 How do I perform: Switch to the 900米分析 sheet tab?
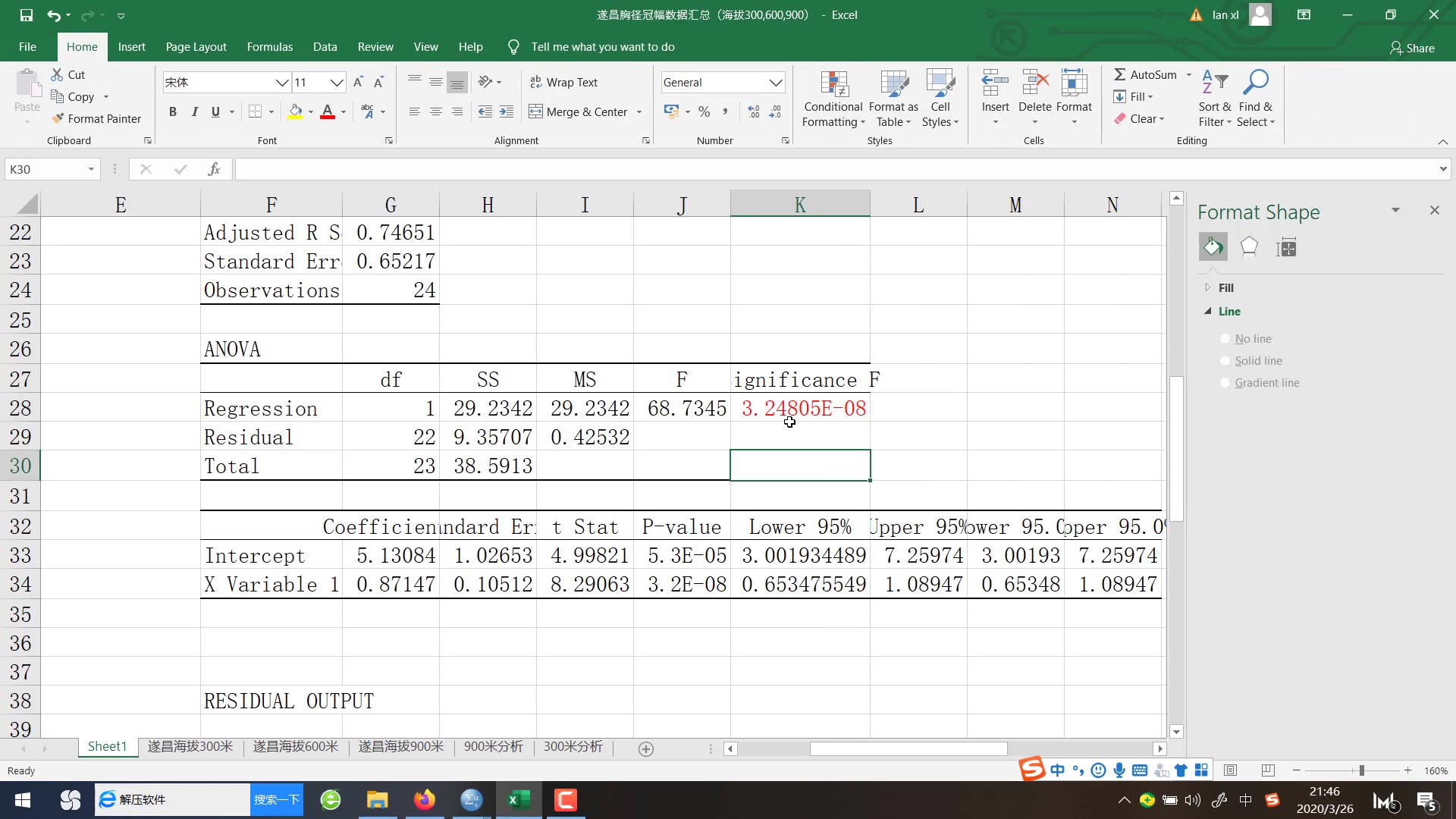click(x=493, y=746)
